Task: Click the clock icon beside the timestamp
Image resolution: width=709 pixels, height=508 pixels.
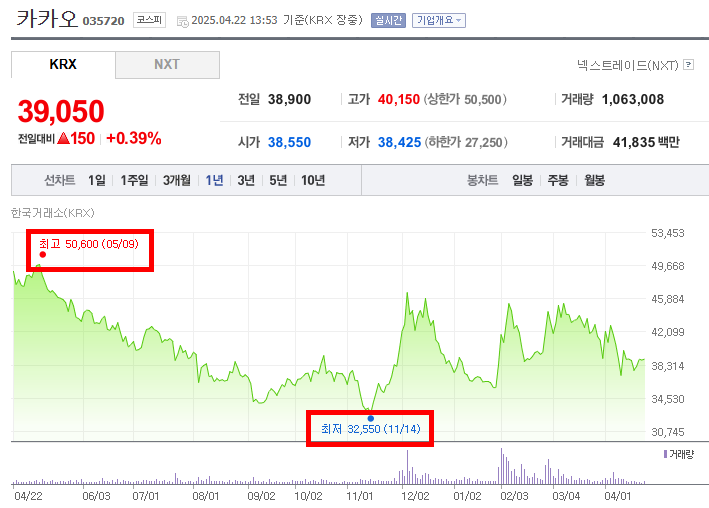Action: (x=182, y=21)
